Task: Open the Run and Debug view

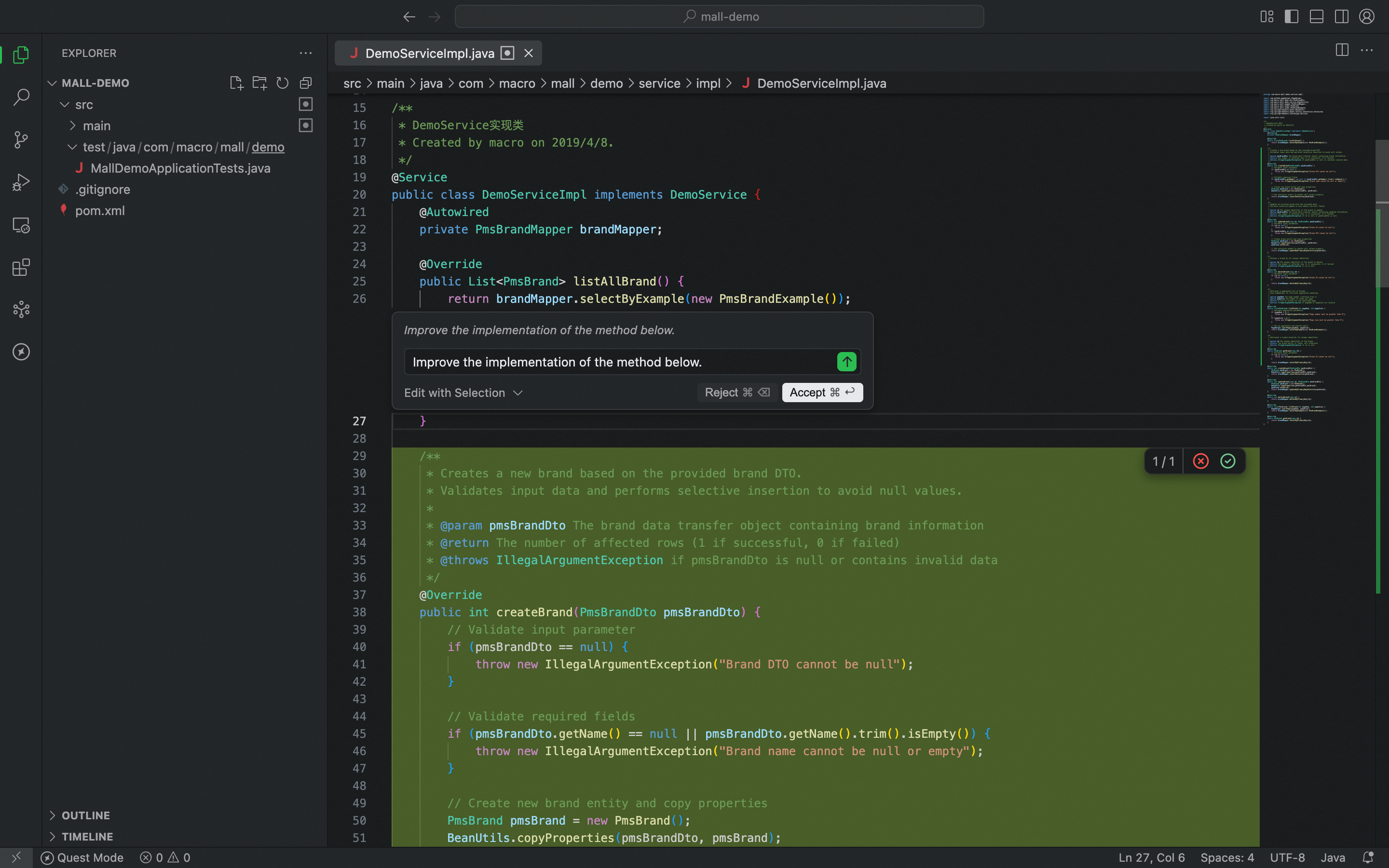Action: pyautogui.click(x=21, y=182)
